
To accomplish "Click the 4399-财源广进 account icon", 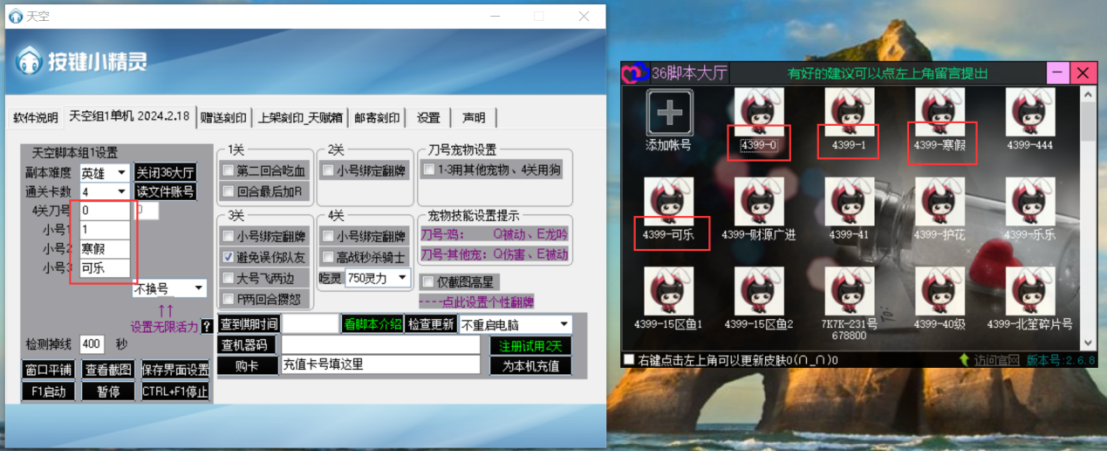I will [x=758, y=201].
